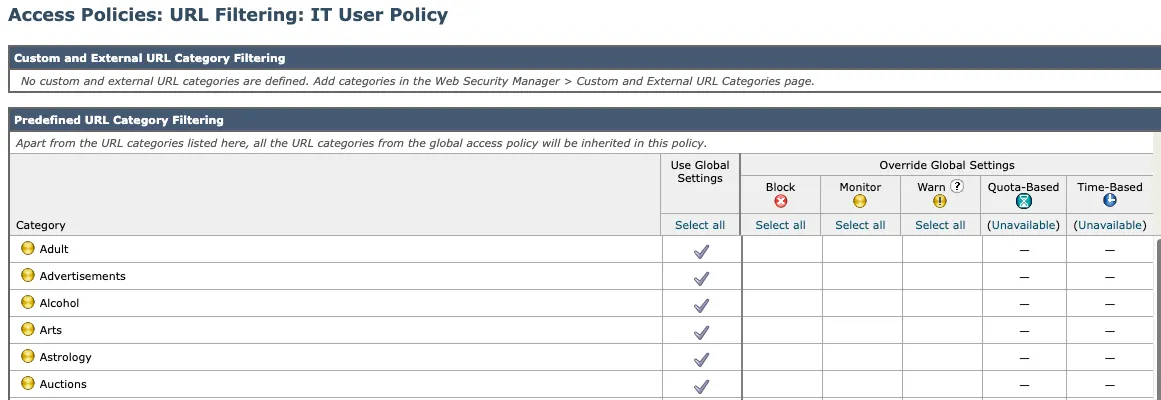Select all under Monitor column

point(860,225)
